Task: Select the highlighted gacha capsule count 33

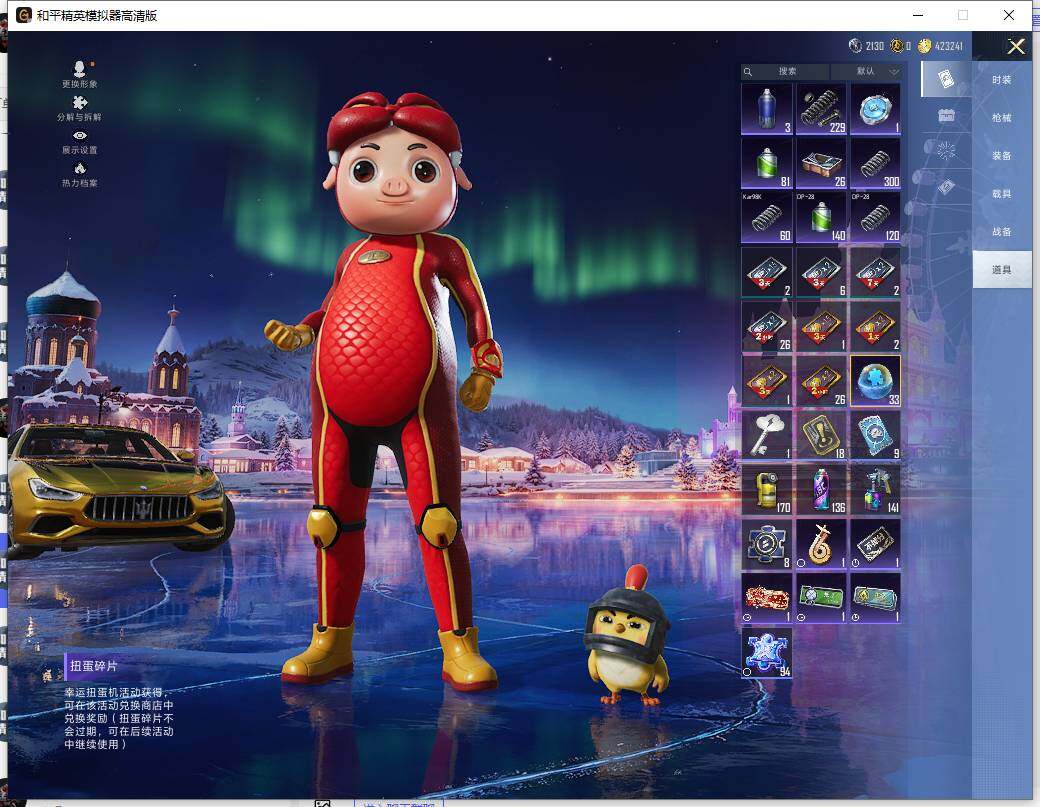Action: [875, 381]
